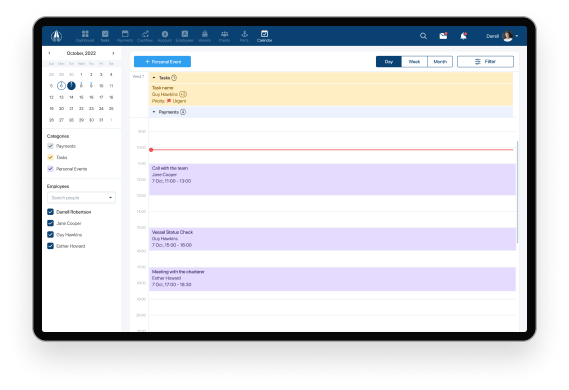This screenshot has width=569, height=390.
Task: Click the Personal Event button
Action: click(x=162, y=62)
